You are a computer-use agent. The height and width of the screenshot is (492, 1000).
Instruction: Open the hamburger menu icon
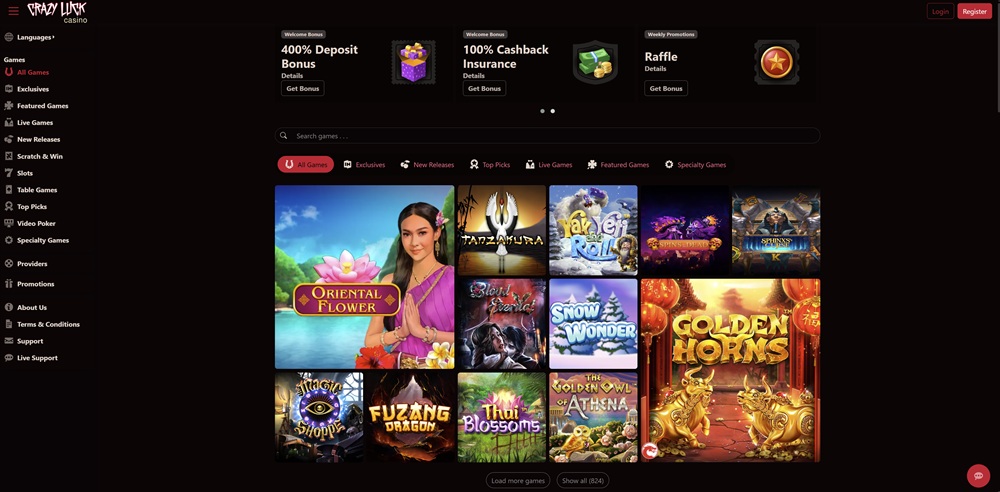click(x=13, y=11)
